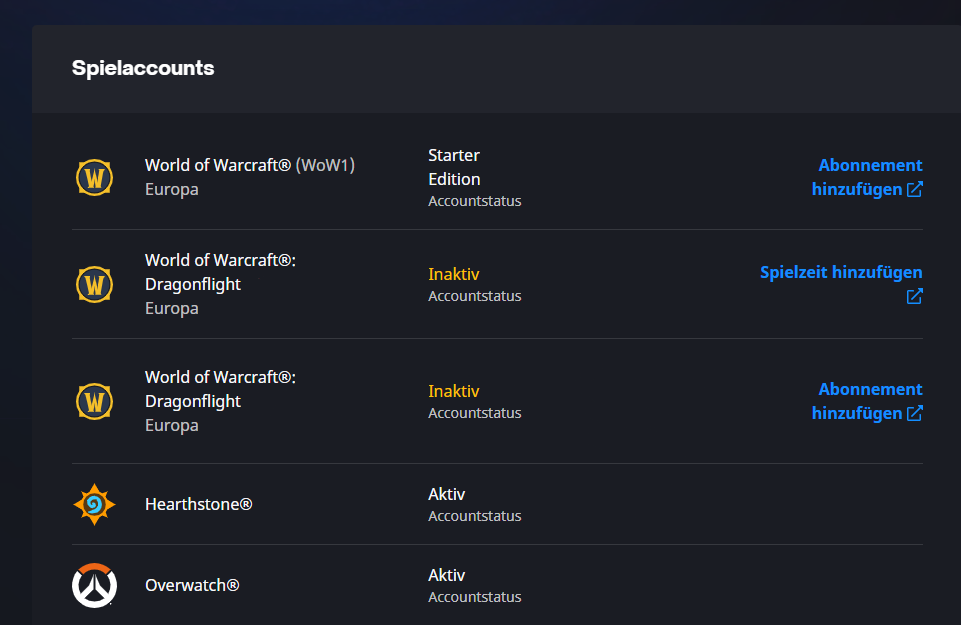Select Dragonflight title in the Spielzeit hinzufügen row
Viewport: 961px width, 625px height.
220,272
